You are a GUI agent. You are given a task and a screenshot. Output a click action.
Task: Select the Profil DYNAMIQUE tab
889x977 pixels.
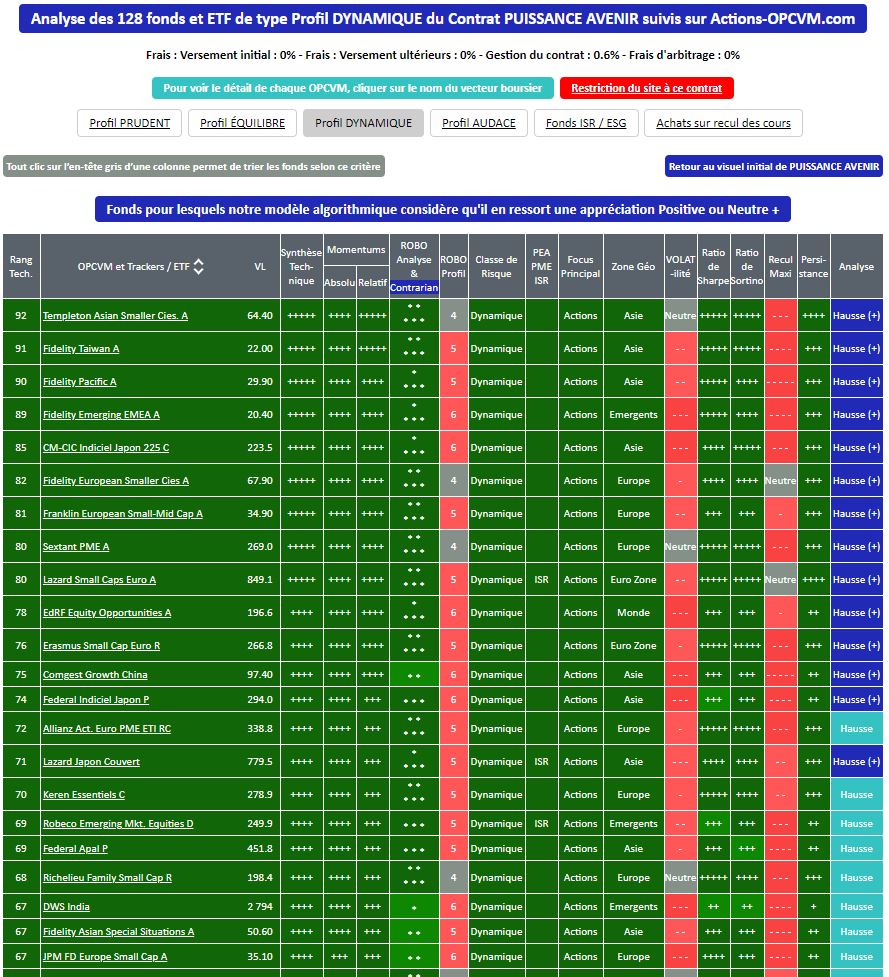click(363, 123)
